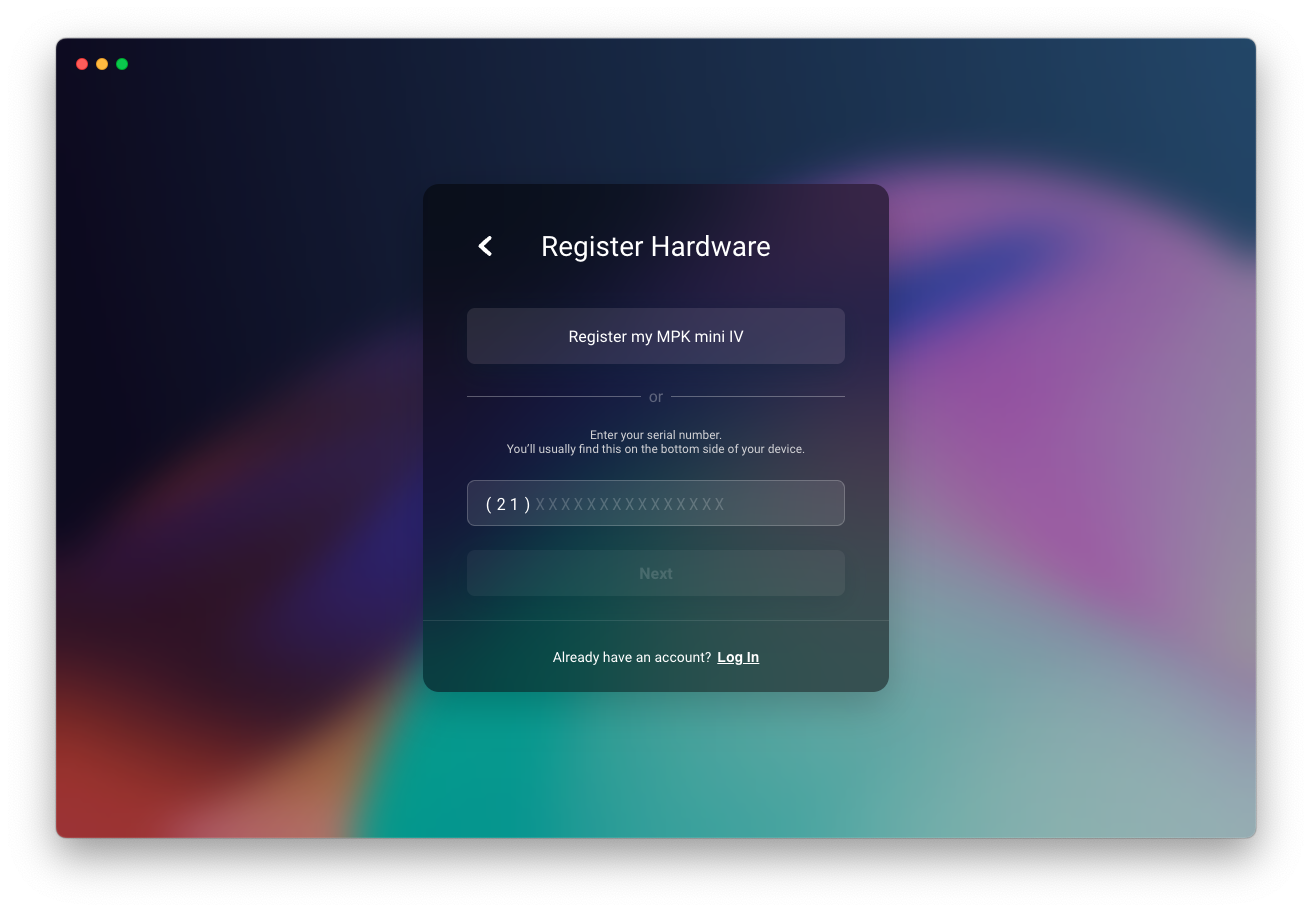Viewport: 1312px width, 912px height.
Task: Maximize the window with the green button
Action: [x=122, y=64]
